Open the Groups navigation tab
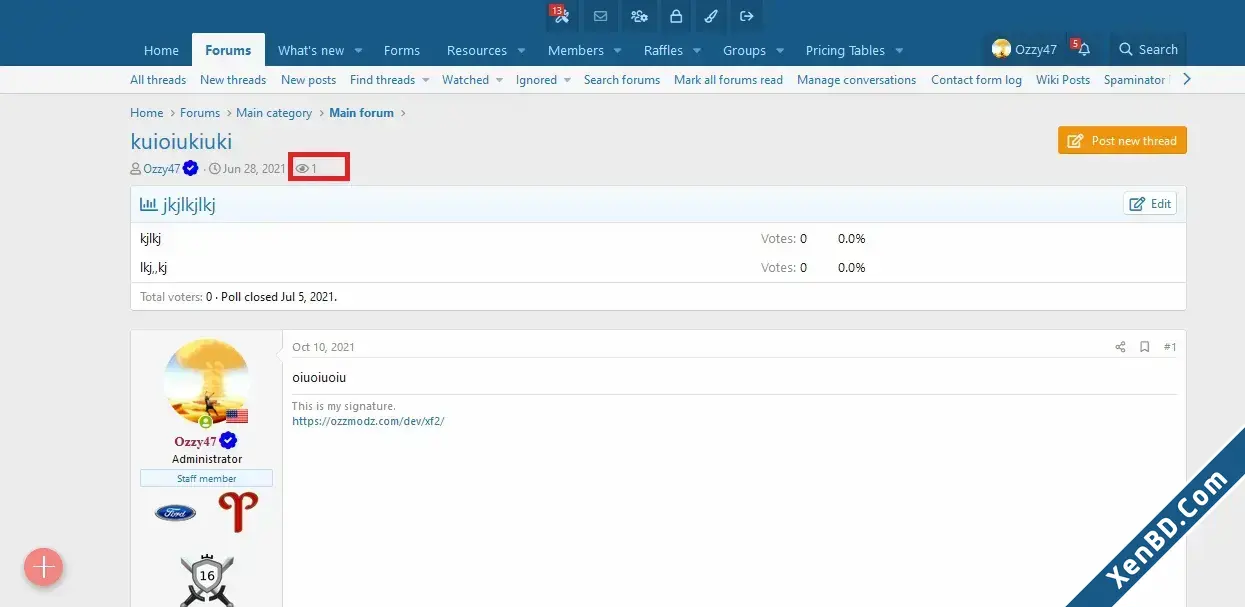The width and height of the screenshot is (1245, 607). (x=744, y=50)
